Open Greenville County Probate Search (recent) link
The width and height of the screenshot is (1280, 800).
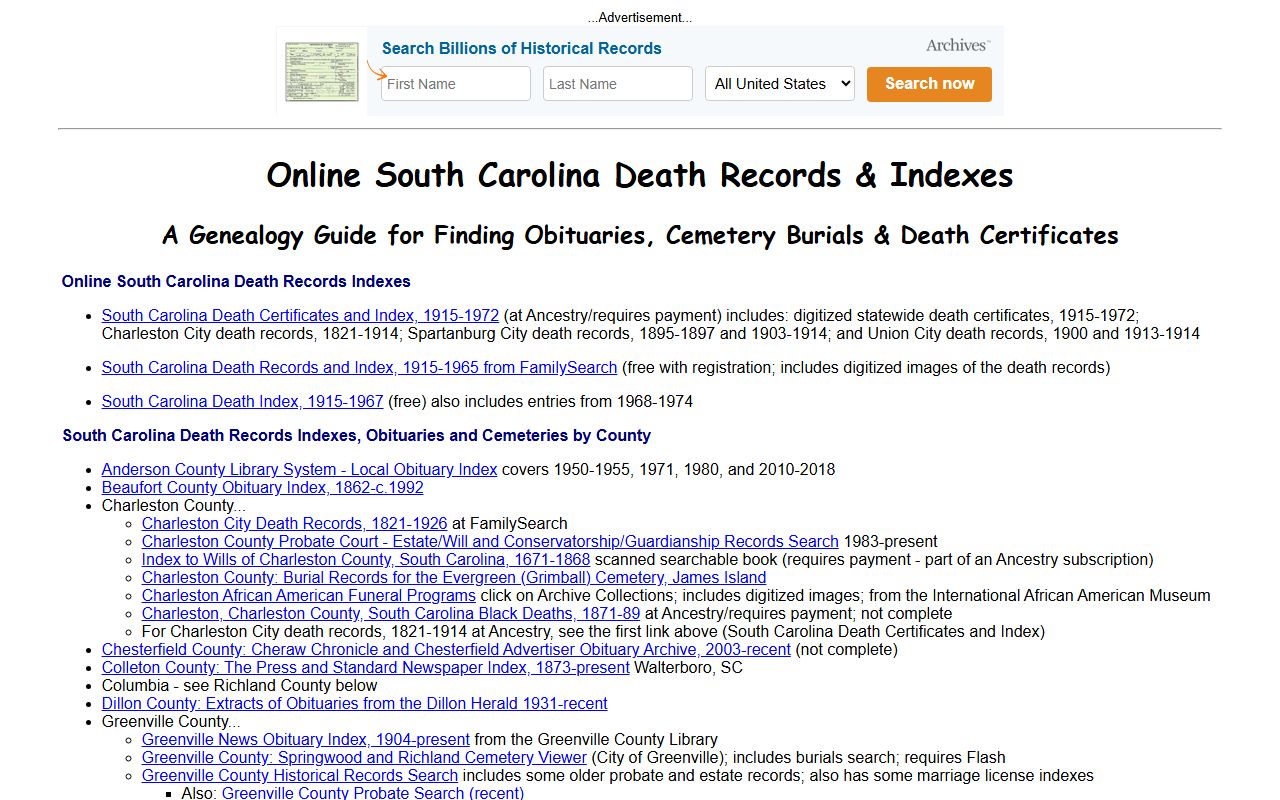click(373, 793)
